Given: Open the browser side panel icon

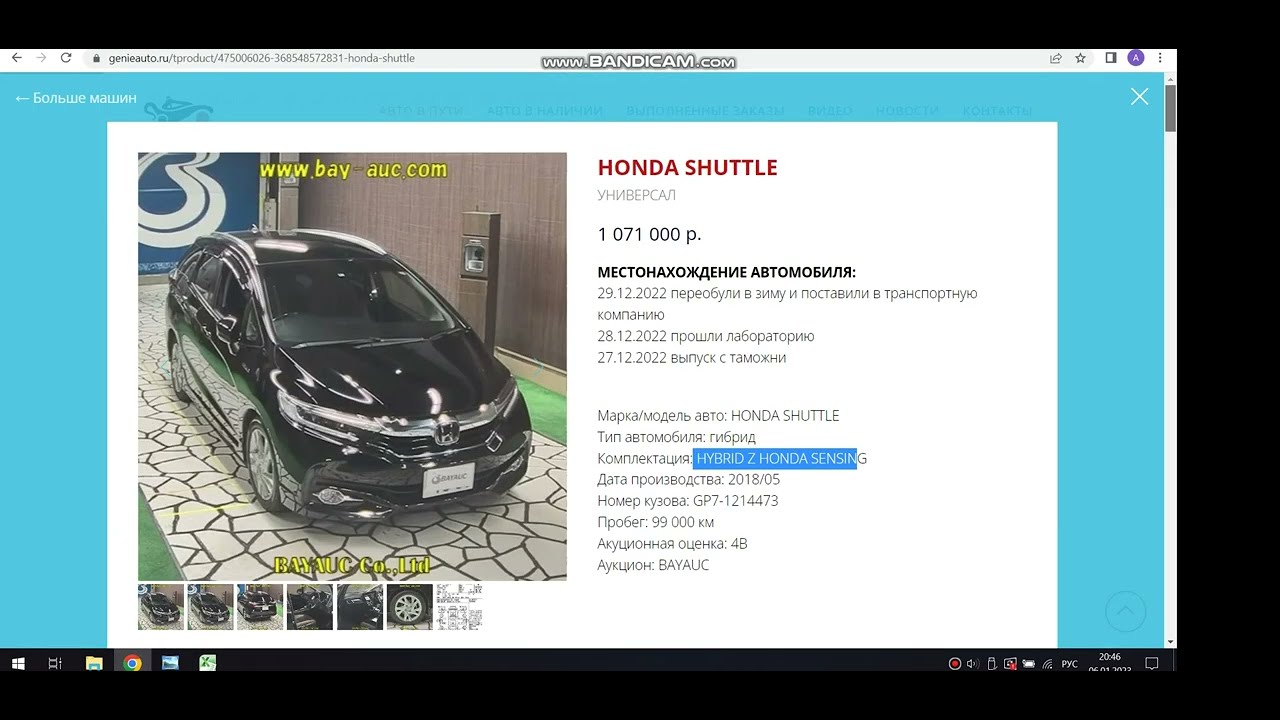Looking at the screenshot, I should [1110, 58].
